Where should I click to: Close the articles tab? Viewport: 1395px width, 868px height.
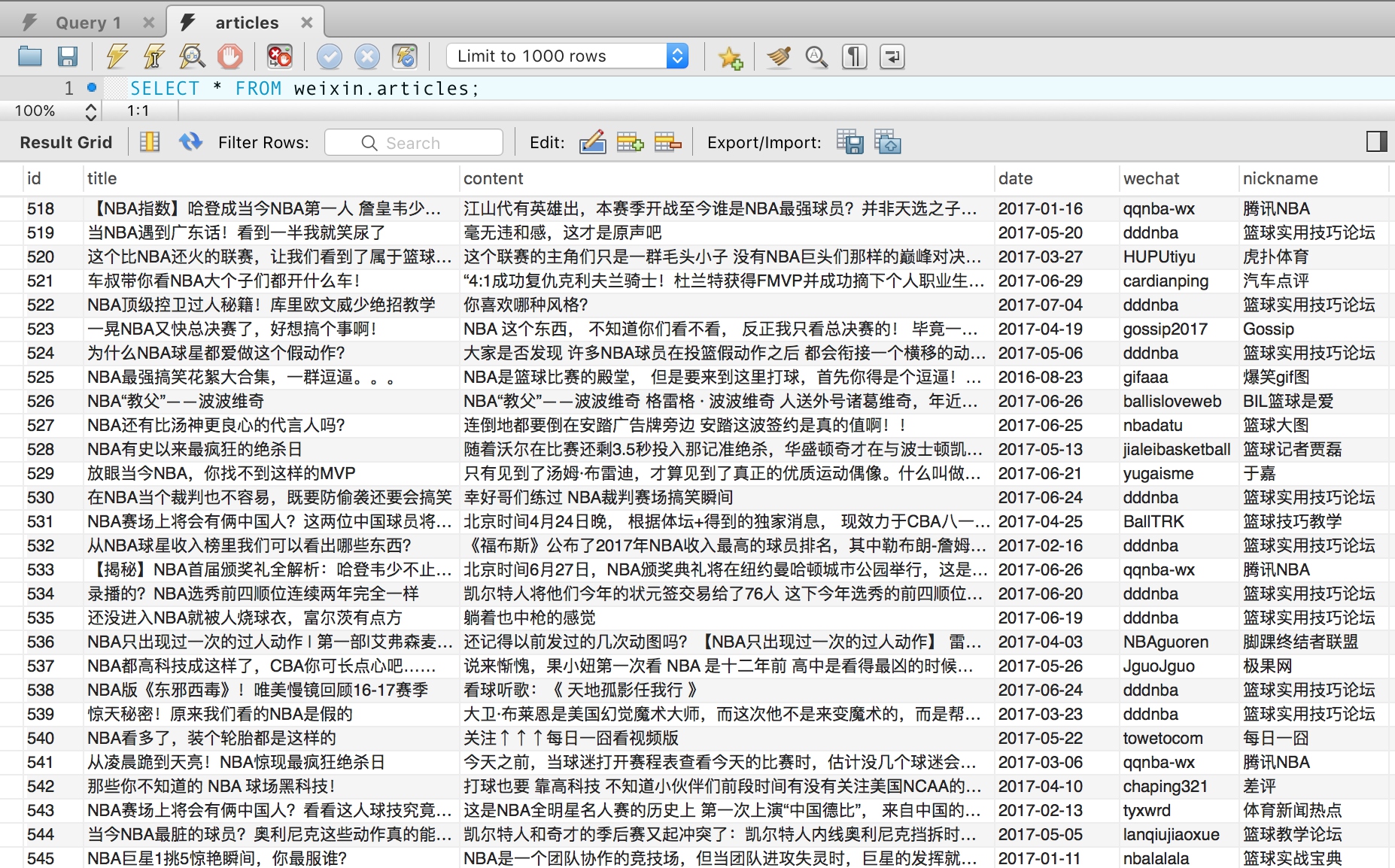tap(307, 23)
